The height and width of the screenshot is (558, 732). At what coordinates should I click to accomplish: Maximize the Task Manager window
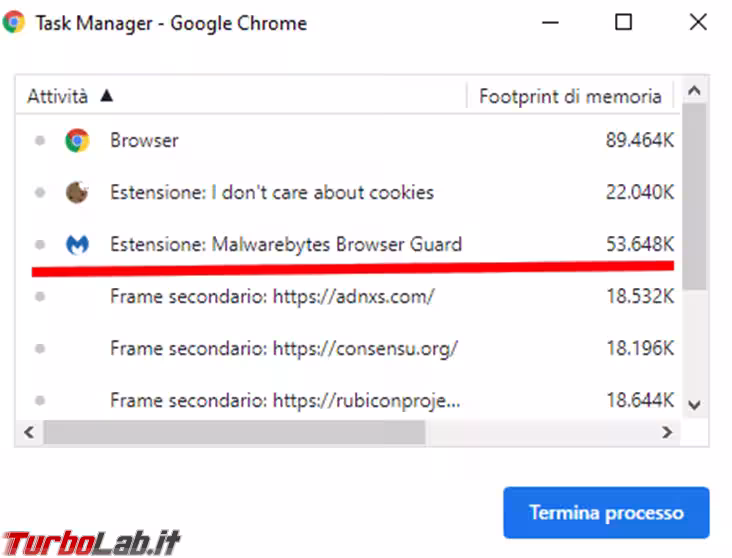pyautogui.click(x=623, y=22)
